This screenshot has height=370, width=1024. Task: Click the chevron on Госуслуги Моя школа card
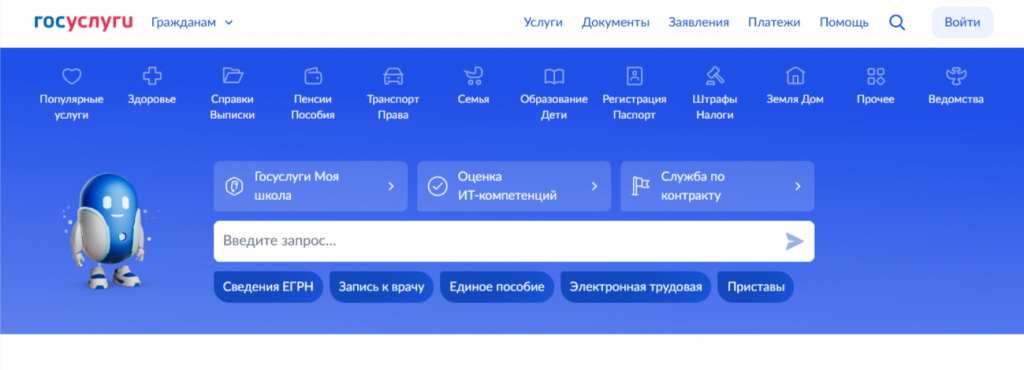point(391,186)
